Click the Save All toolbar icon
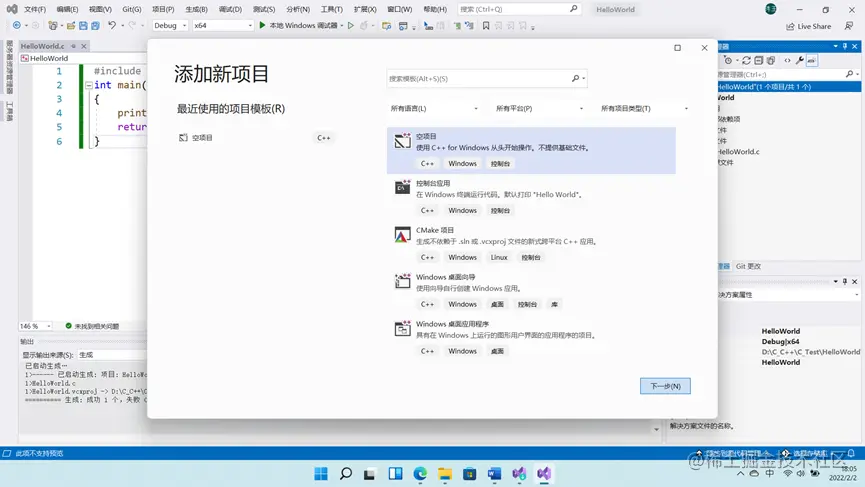865x487 pixels. tap(95, 25)
